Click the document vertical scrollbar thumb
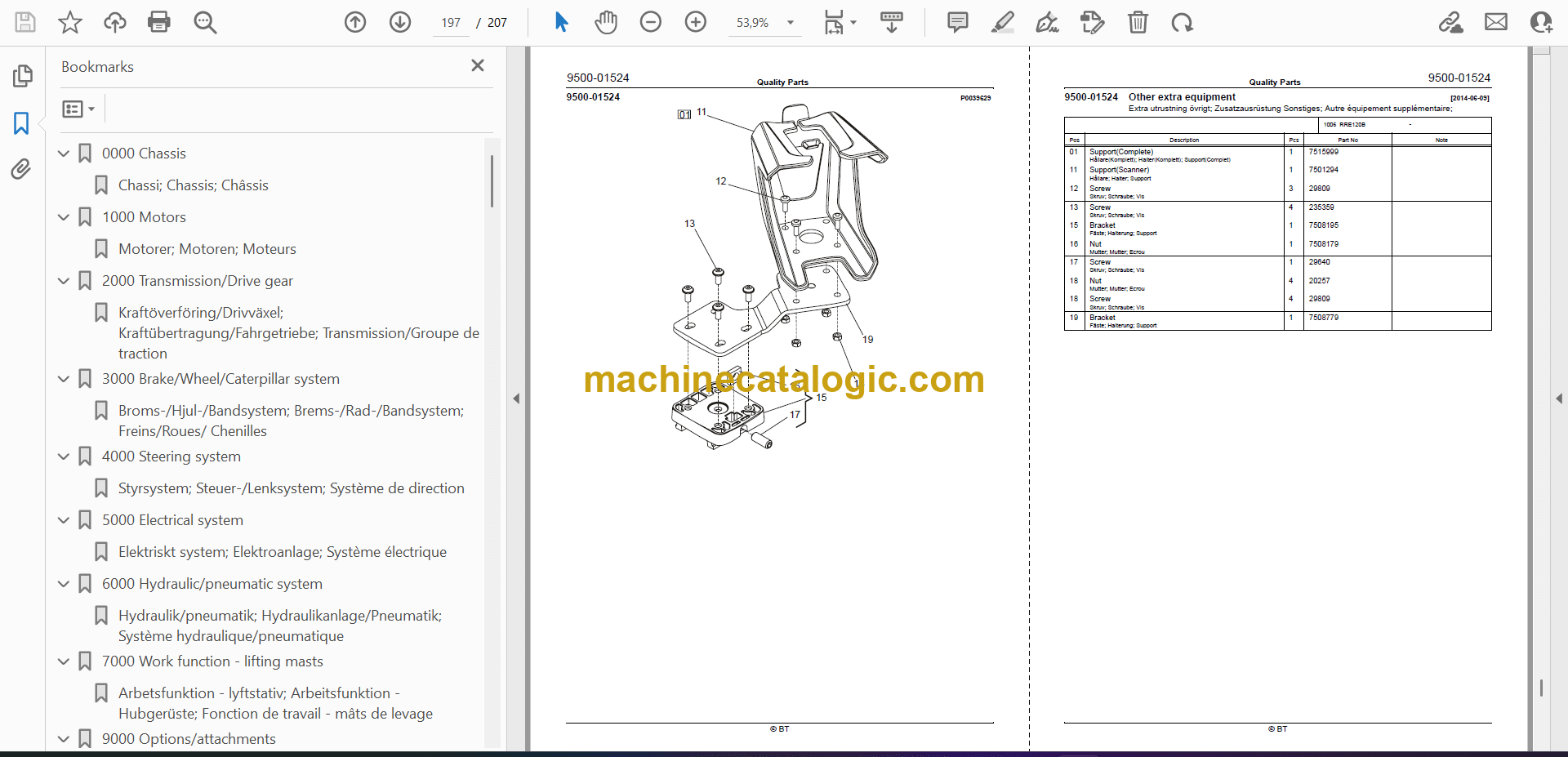The width and height of the screenshot is (1568, 757). pos(1541,688)
